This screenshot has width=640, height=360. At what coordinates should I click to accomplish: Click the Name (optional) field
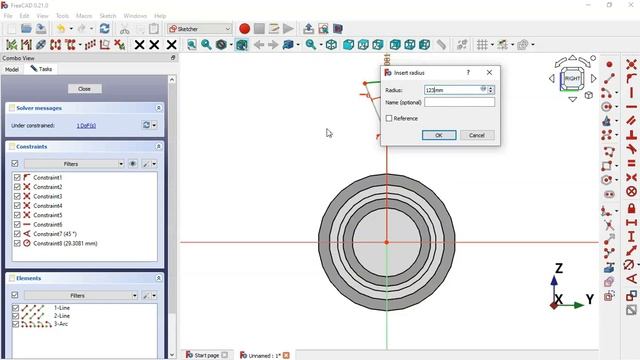pyautogui.click(x=459, y=102)
